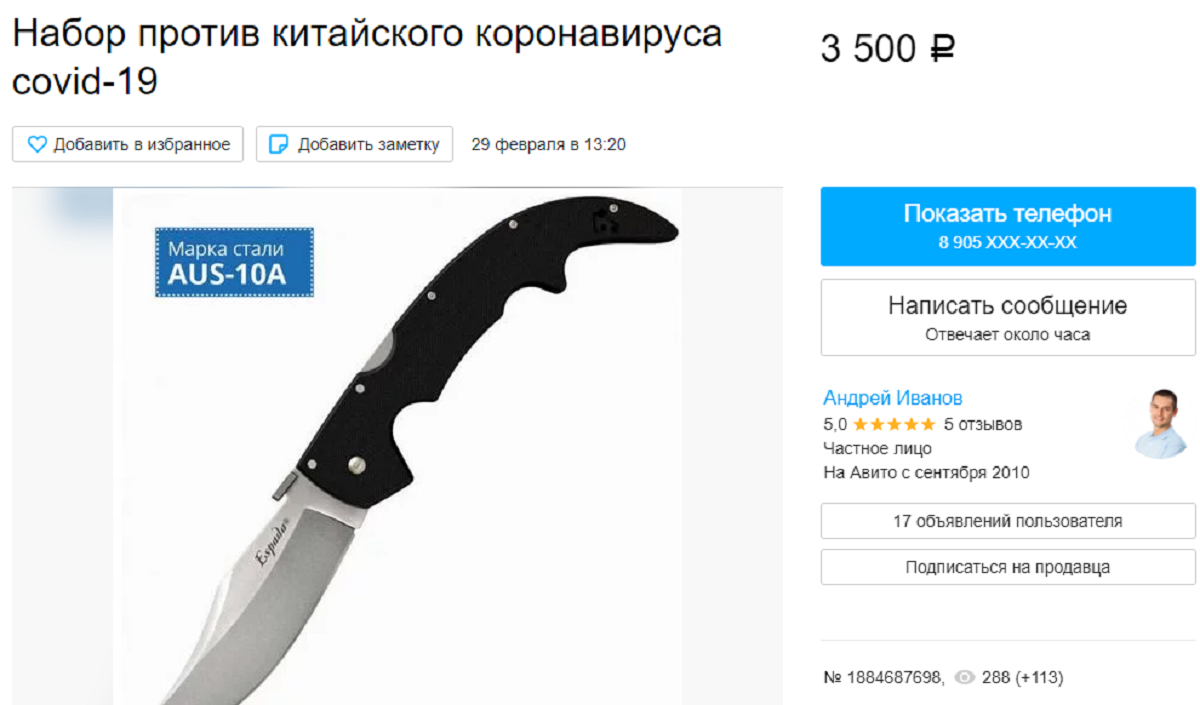Open Андрей Иванов seller profile link

coord(893,398)
